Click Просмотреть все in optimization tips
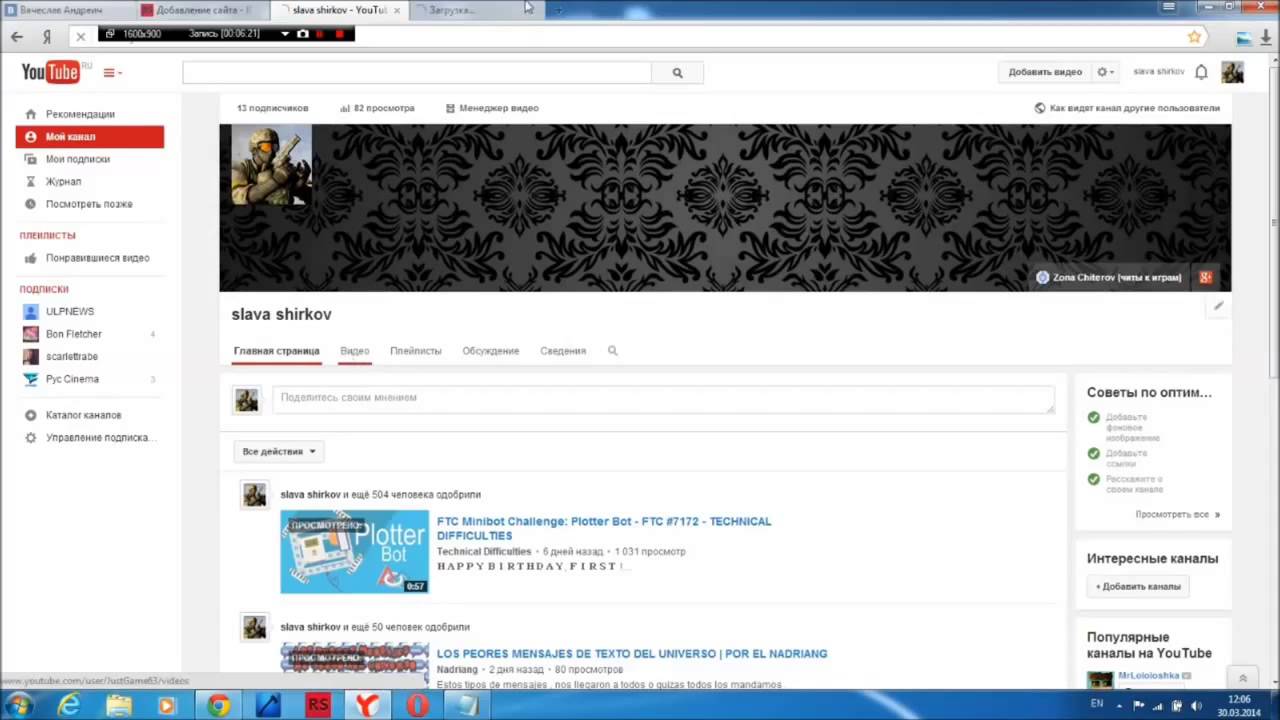The height and width of the screenshot is (720, 1280). [1177, 515]
